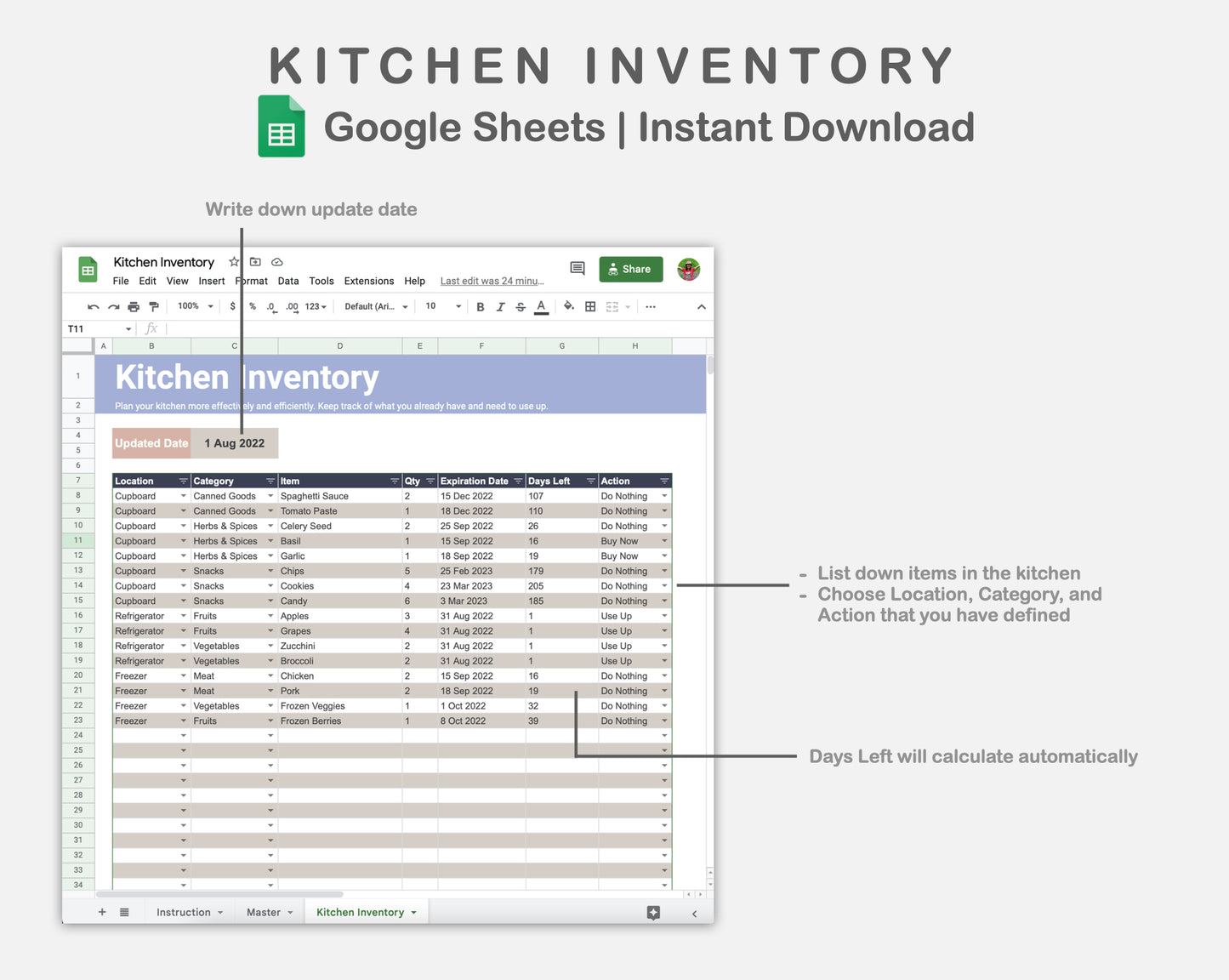
Task: Open the Borders icon
Action: 590,306
